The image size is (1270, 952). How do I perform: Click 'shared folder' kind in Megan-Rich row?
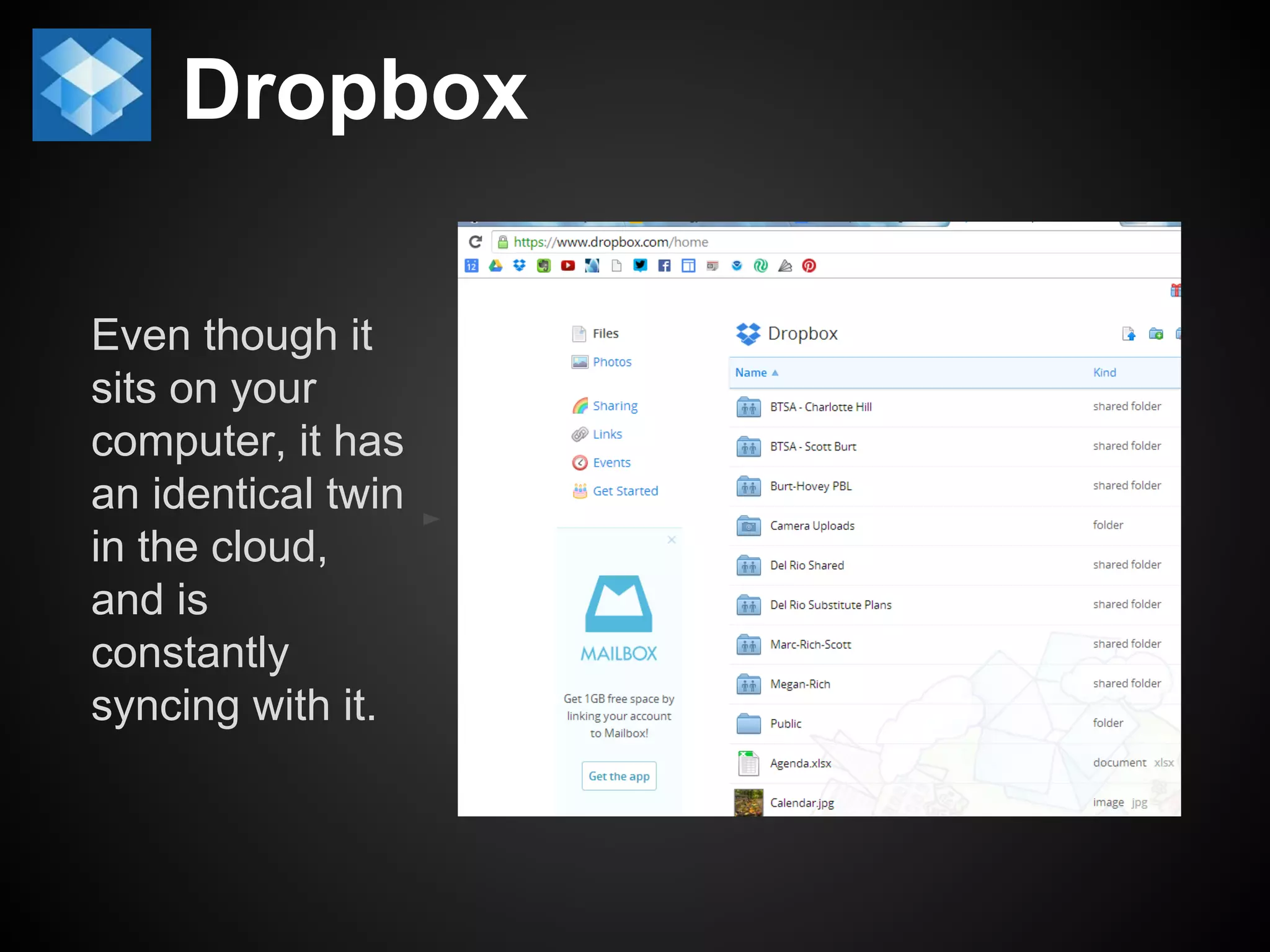click(x=1127, y=684)
